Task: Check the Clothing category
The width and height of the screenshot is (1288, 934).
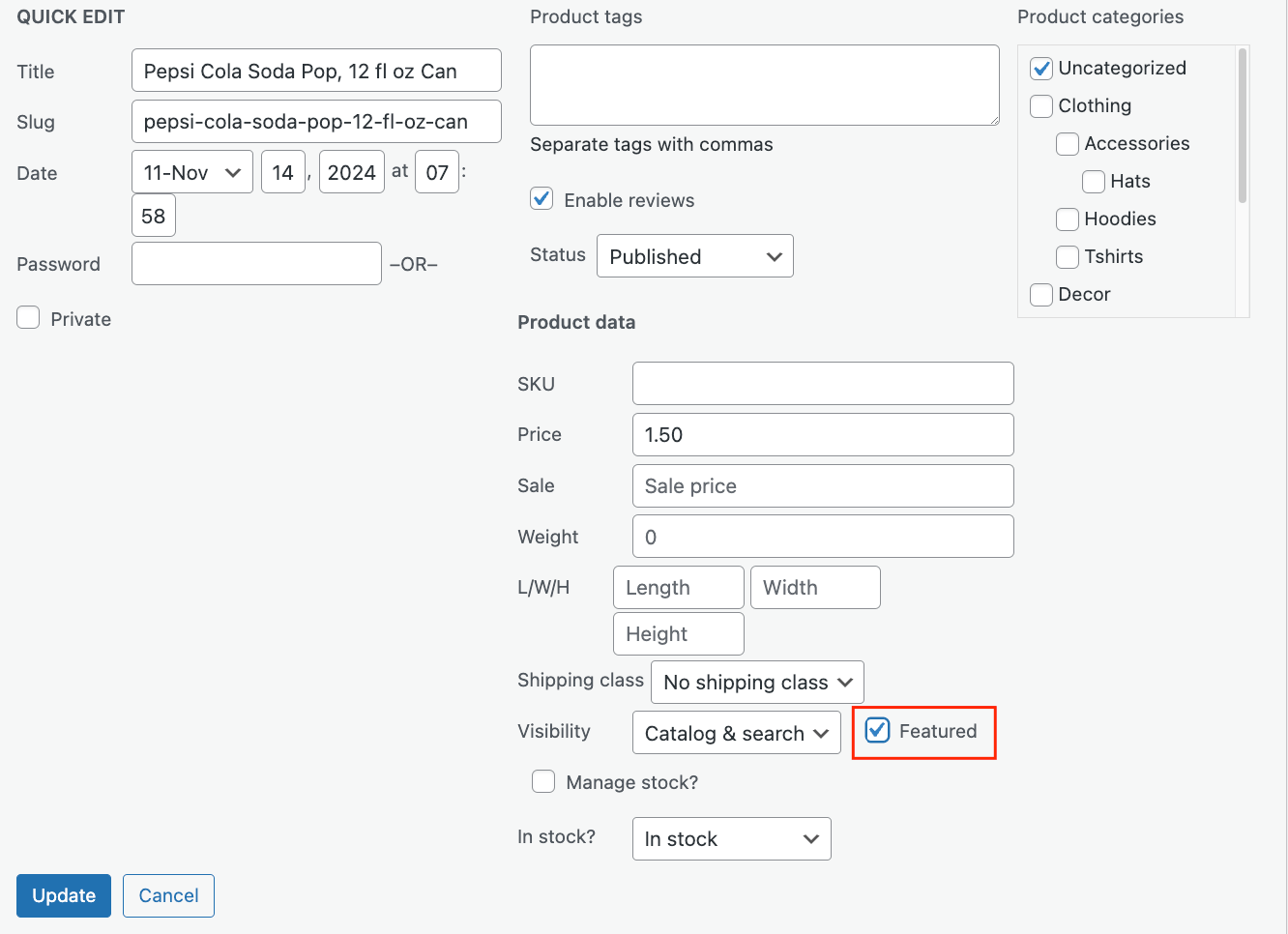Action: (x=1041, y=106)
